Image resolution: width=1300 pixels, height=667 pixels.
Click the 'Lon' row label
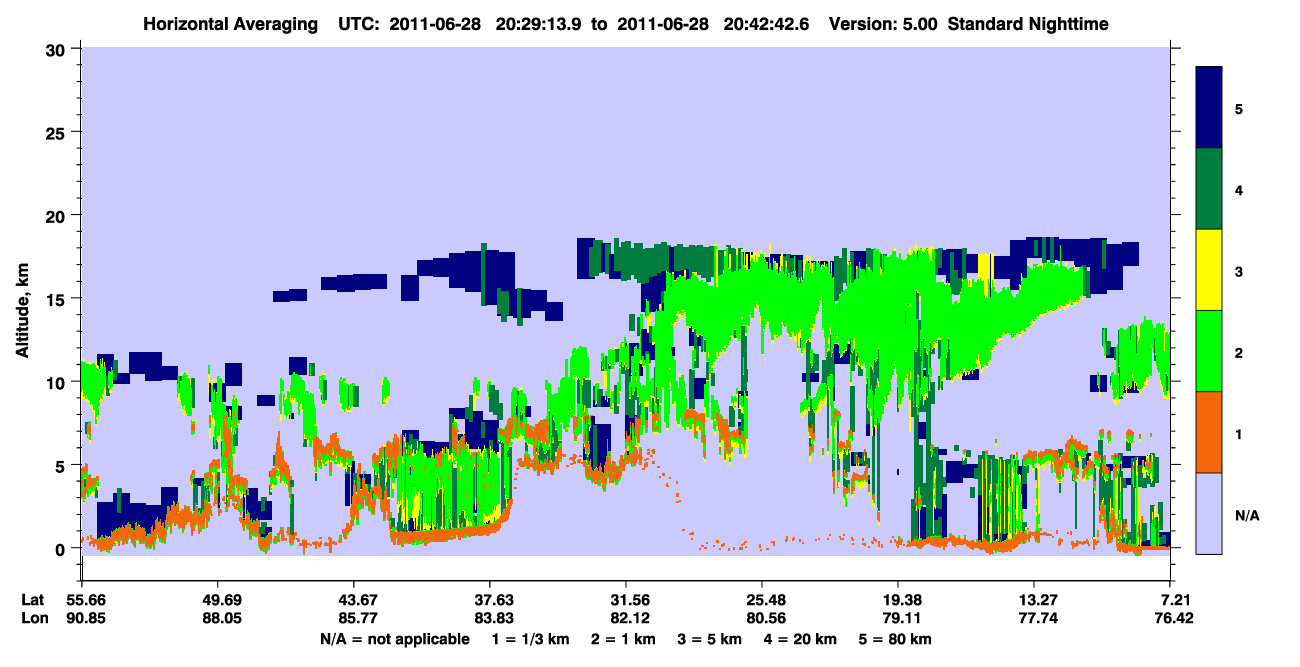tap(33, 619)
